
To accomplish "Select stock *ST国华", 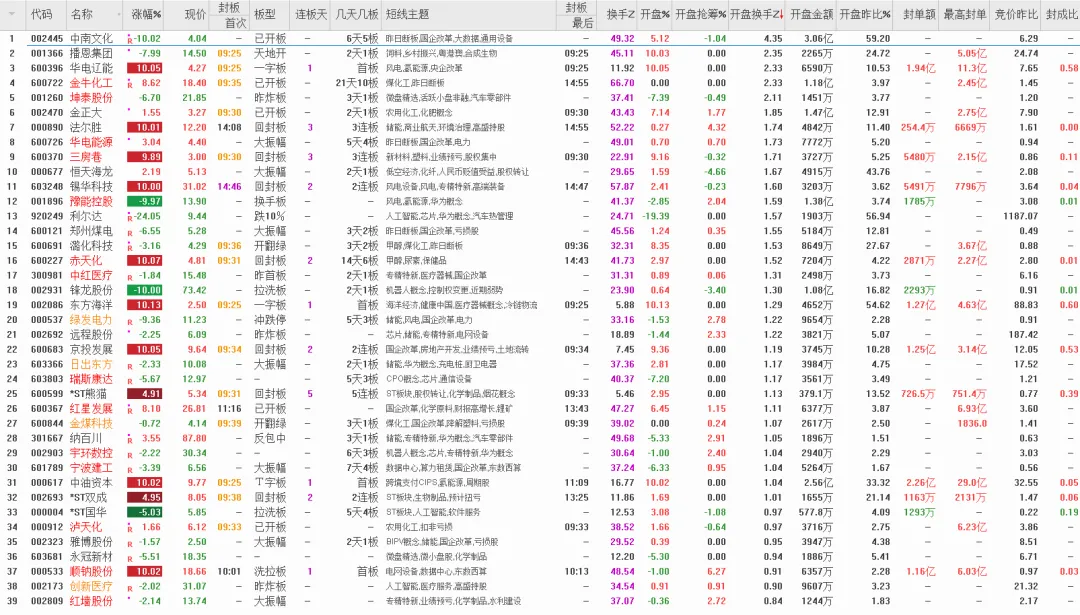I will pyautogui.click(x=88, y=512).
